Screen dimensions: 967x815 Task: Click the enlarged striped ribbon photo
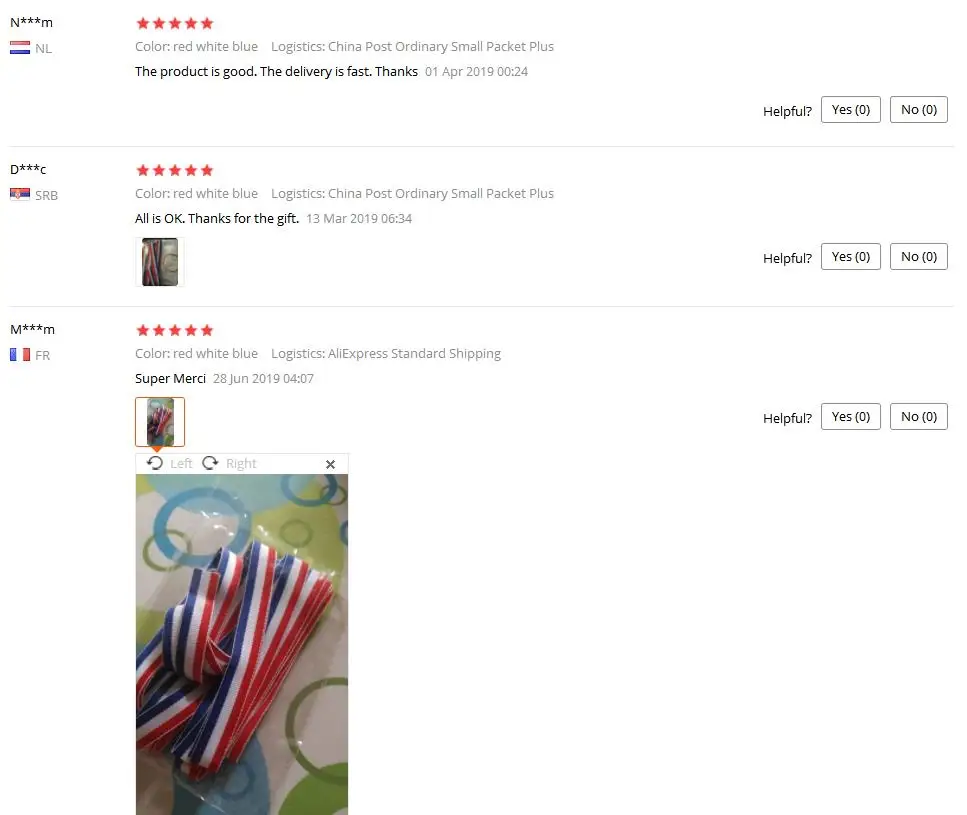click(242, 644)
